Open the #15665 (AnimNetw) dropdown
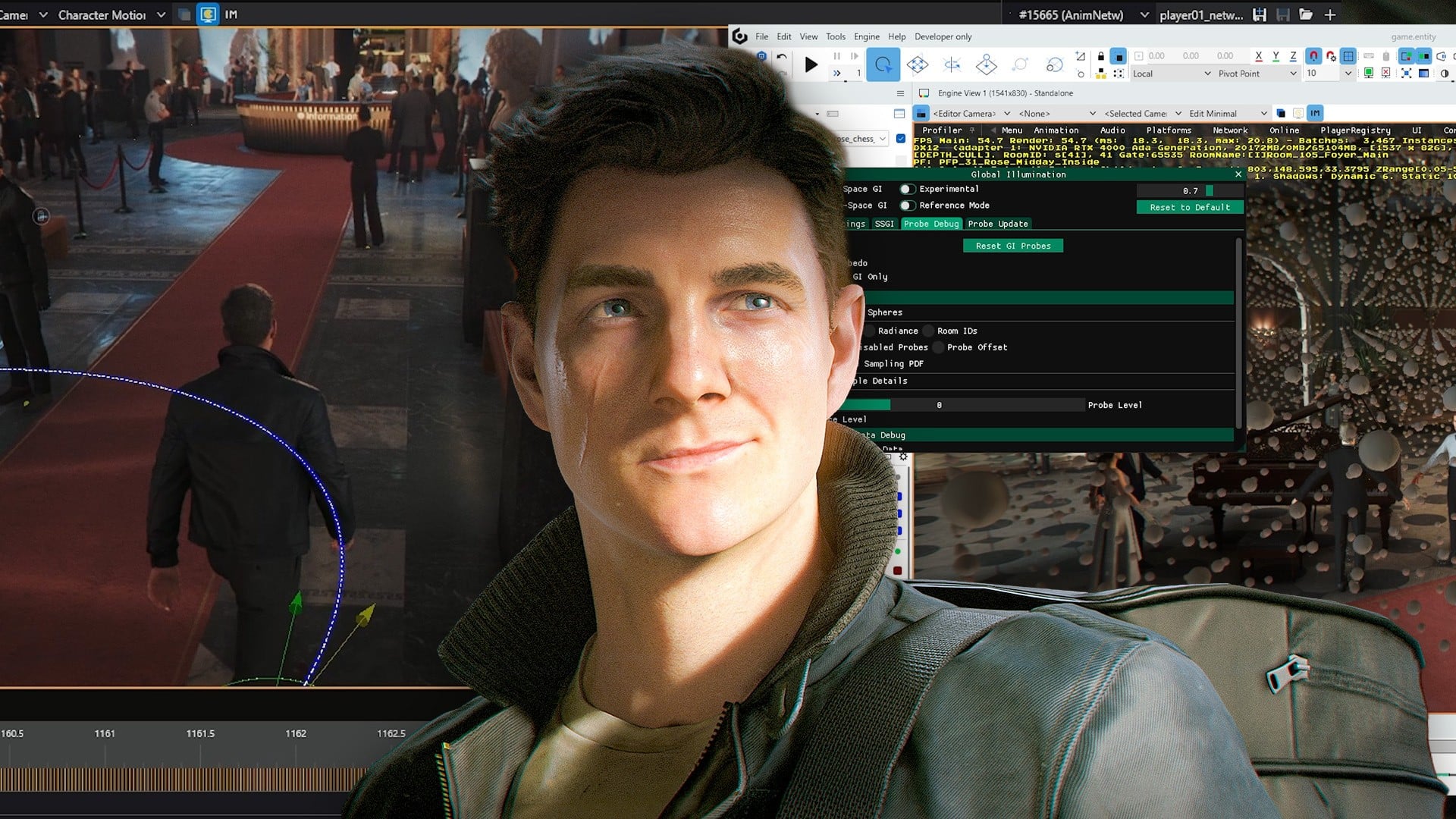The width and height of the screenshot is (1456, 819). [1084, 14]
